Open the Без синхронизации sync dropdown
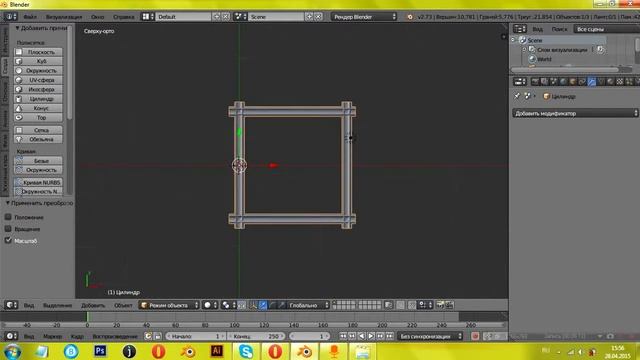The image size is (640, 360). click(x=430, y=336)
